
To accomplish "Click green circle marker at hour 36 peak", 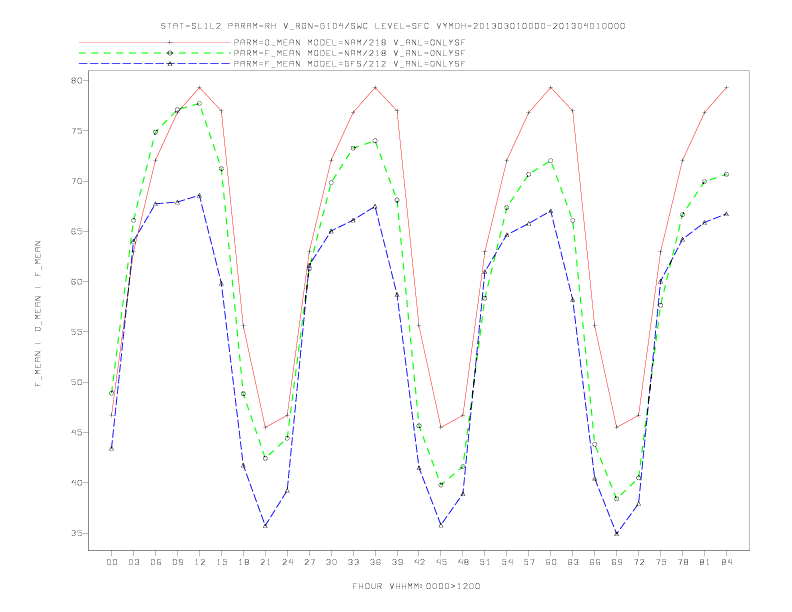I will 375,141.
